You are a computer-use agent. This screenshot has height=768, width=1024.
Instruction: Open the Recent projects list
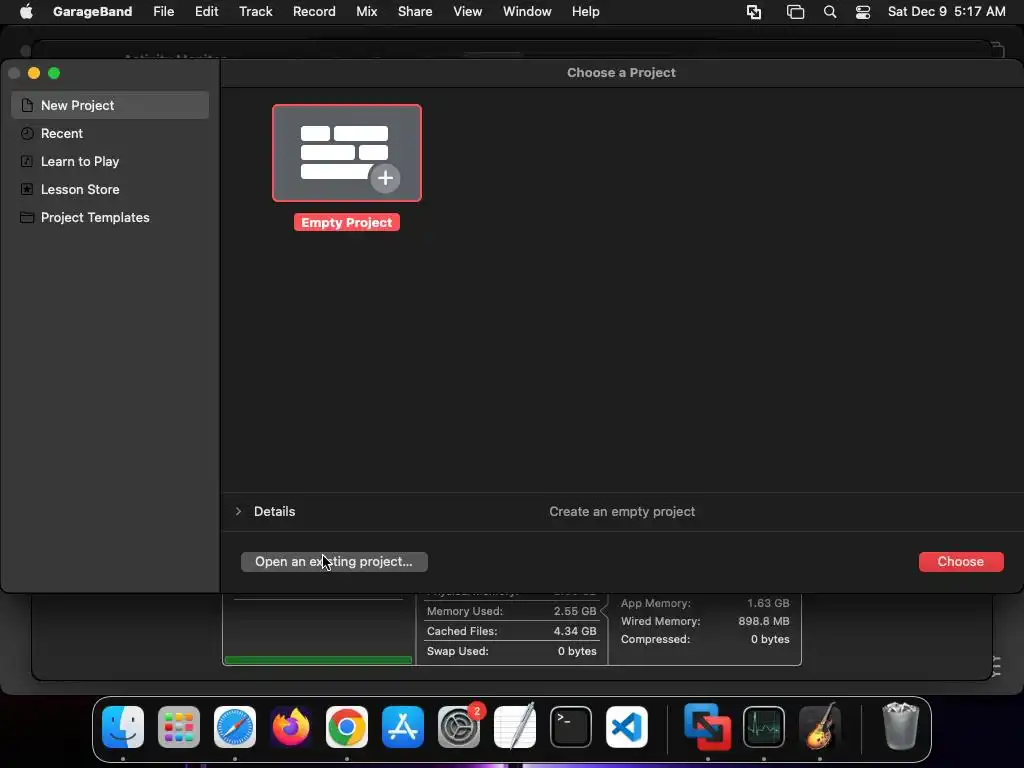110,133
